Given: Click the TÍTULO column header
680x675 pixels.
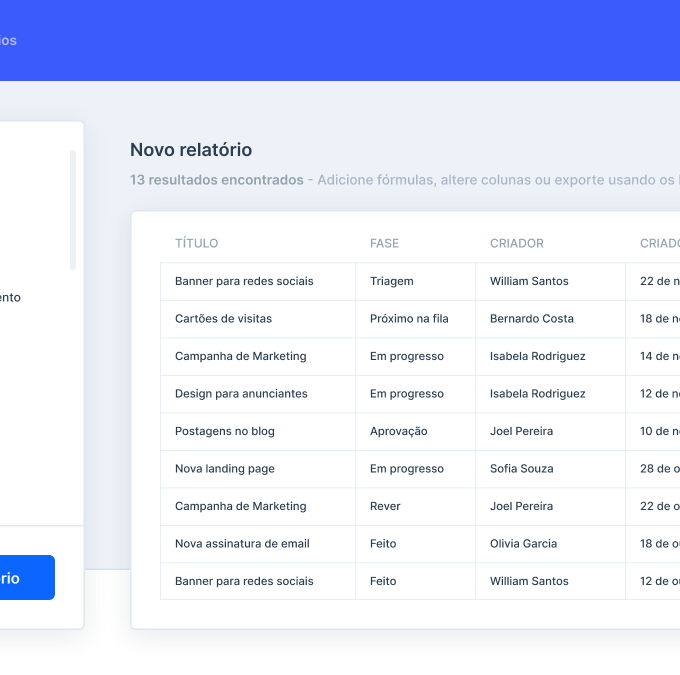Looking at the screenshot, I should (196, 243).
